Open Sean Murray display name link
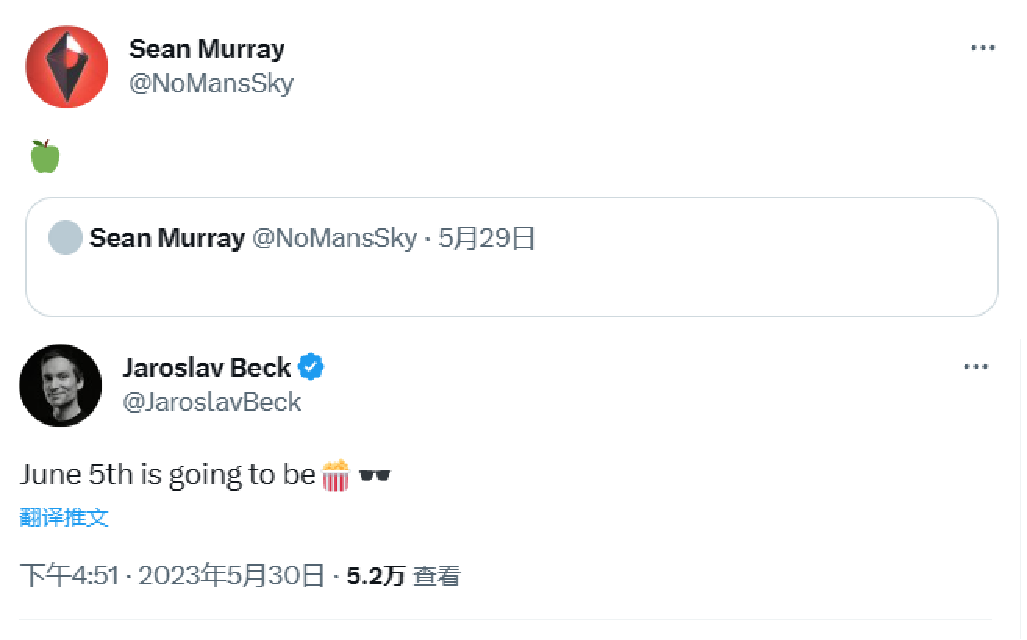 207,49
